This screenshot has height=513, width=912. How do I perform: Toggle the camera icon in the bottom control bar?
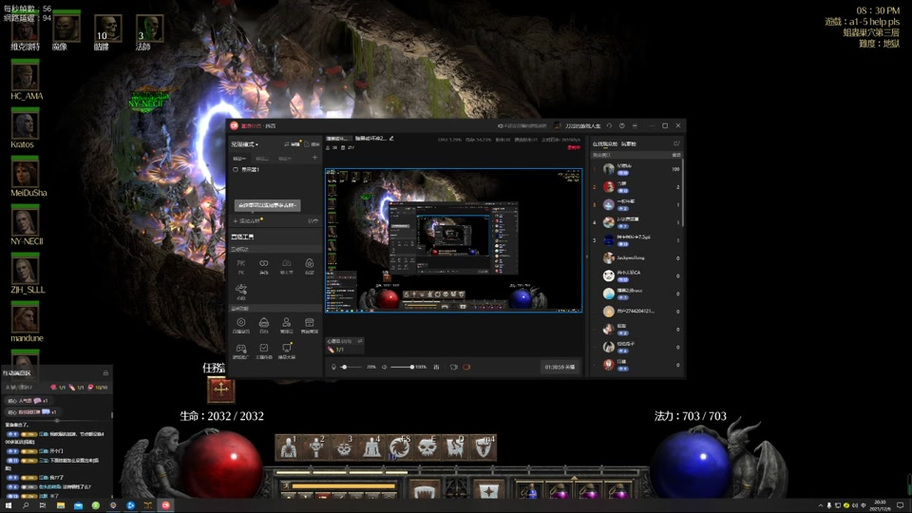point(454,367)
